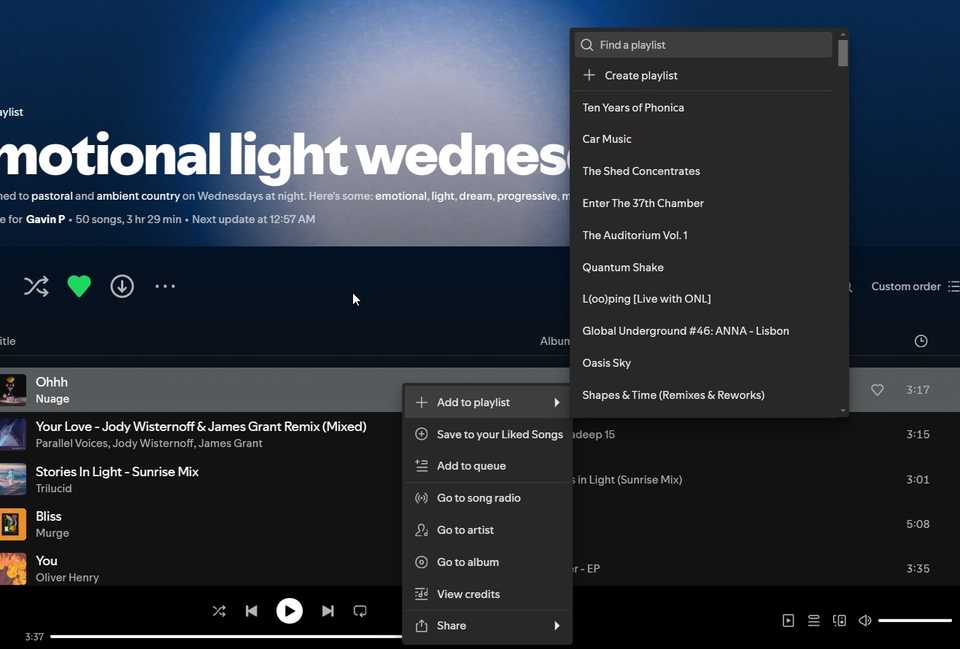Open the pastoral genre link
This screenshot has height=649, width=960.
tap(52, 196)
